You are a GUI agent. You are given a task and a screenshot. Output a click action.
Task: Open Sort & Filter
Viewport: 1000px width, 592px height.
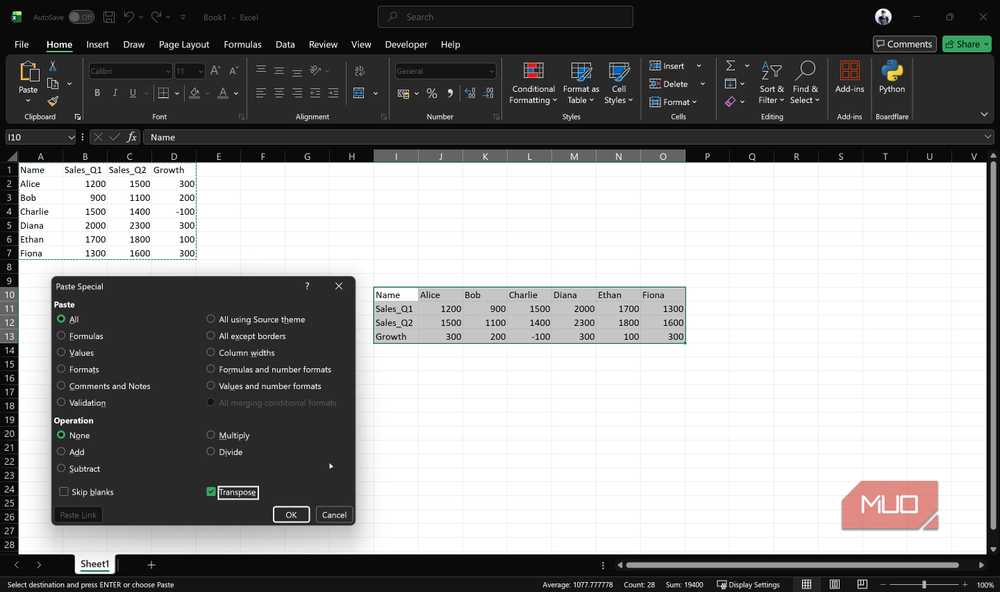pos(772,83)
